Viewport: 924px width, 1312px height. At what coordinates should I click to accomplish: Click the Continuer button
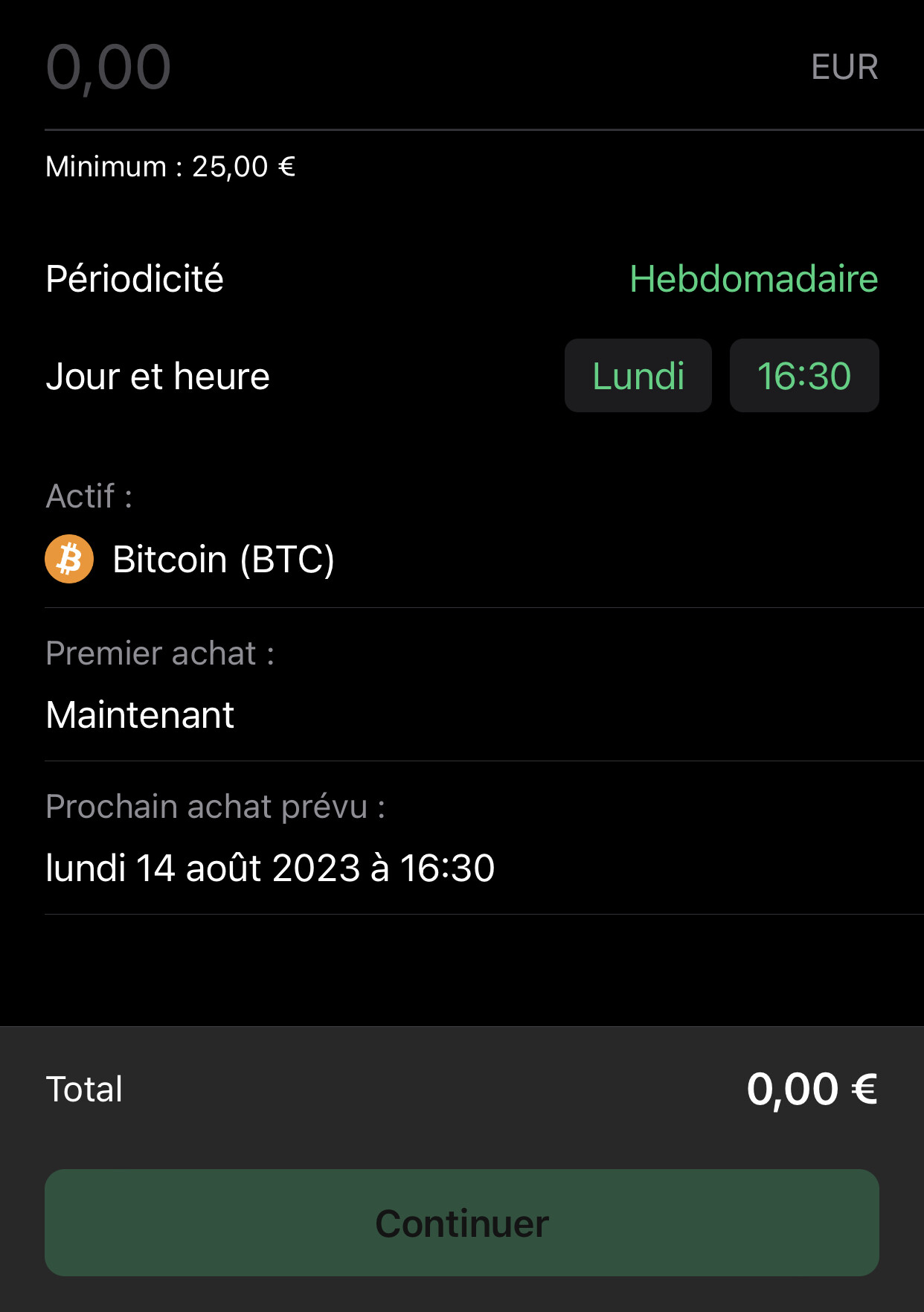click(x=462, y=1223)
